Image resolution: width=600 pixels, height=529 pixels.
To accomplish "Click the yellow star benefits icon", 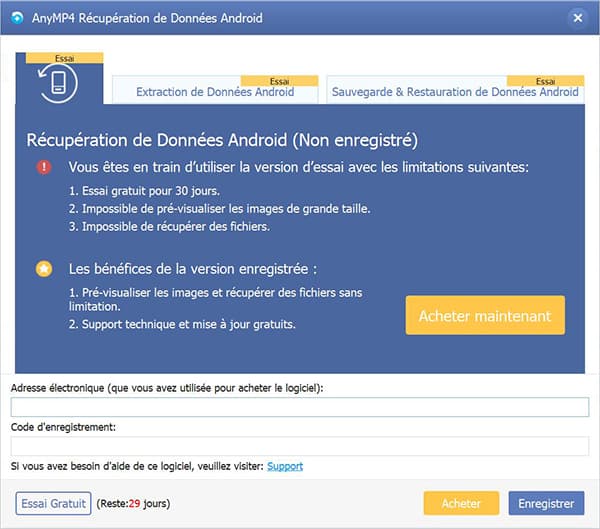I will [x=43, y=269].
